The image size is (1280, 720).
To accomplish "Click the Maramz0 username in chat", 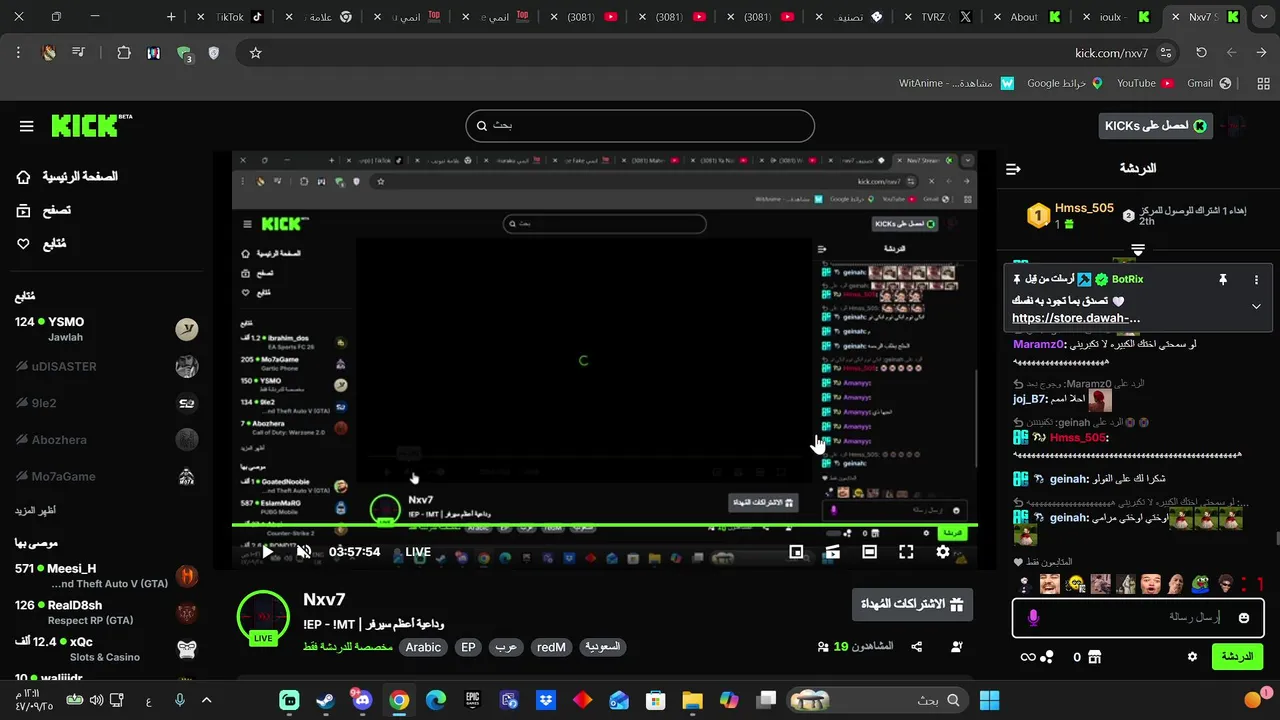I will (1038, 343).
